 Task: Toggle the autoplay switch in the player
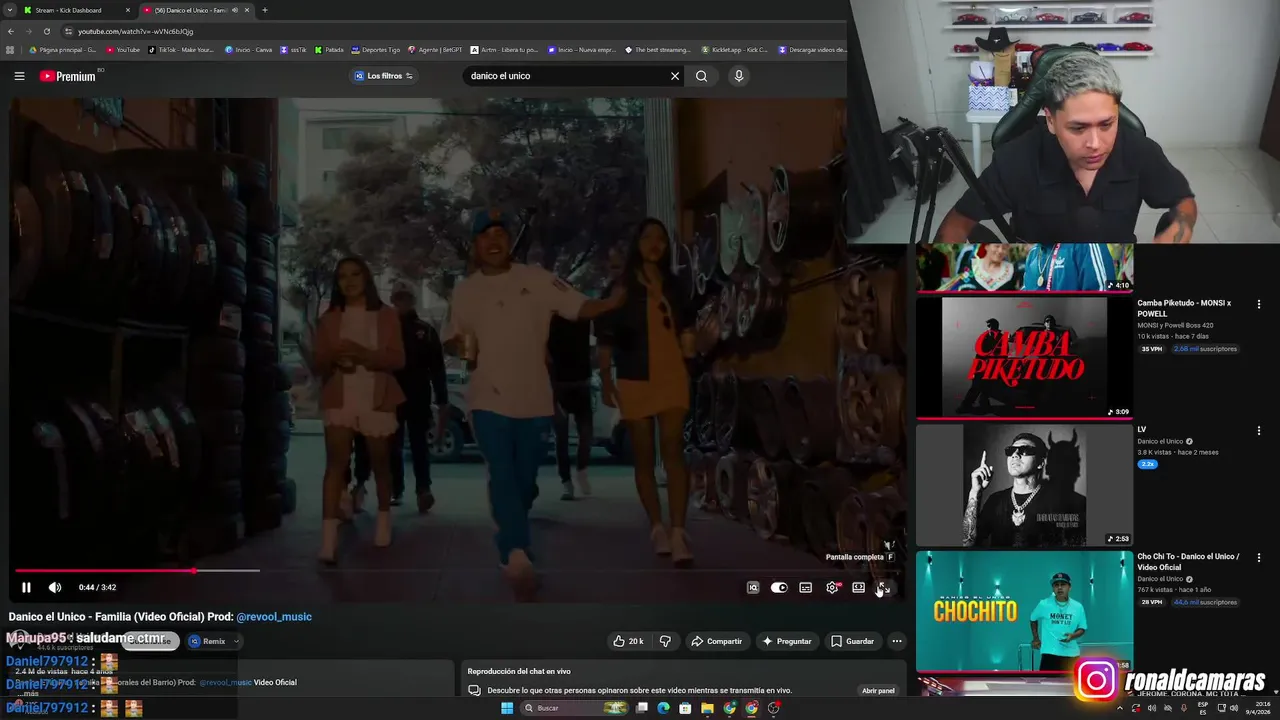[779, 588]
